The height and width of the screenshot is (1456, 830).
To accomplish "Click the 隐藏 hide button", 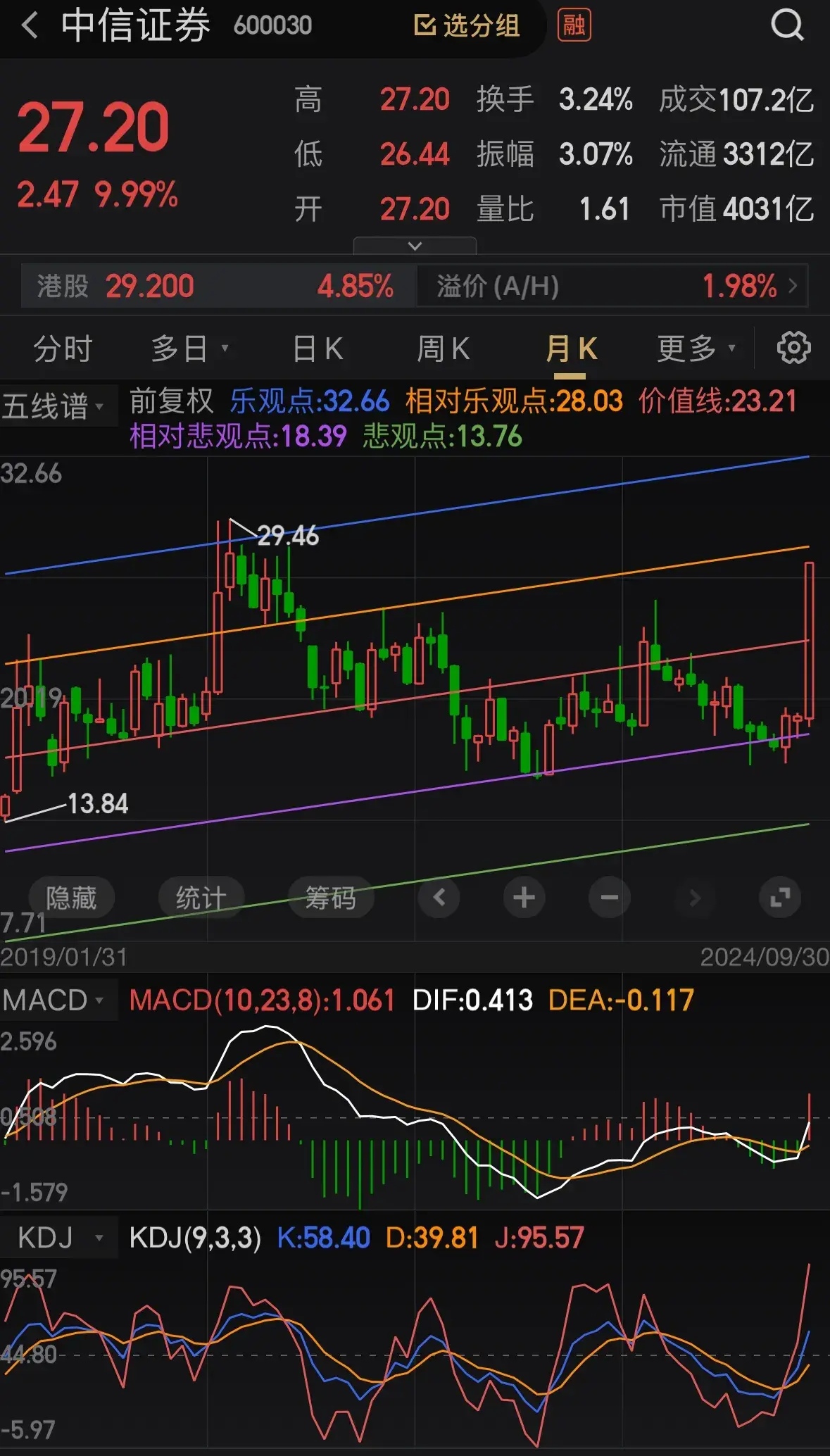I will (71, 898).
